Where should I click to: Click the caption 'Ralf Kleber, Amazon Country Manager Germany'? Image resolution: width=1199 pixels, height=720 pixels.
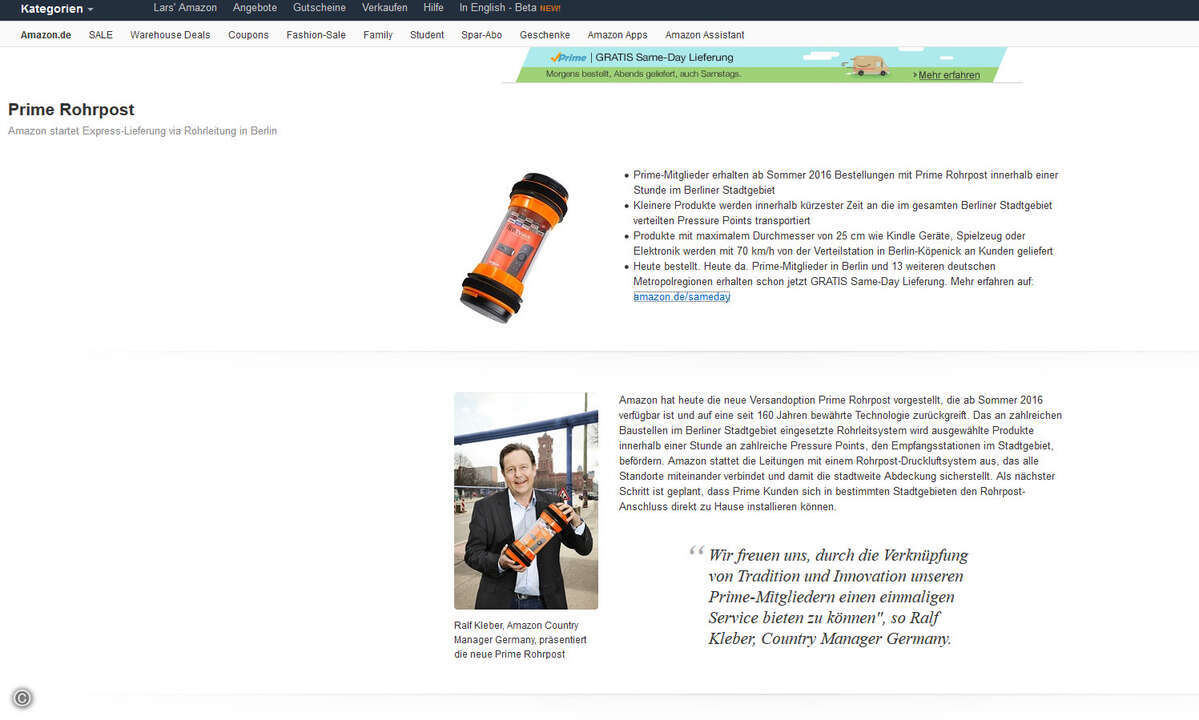click(520, 640)
